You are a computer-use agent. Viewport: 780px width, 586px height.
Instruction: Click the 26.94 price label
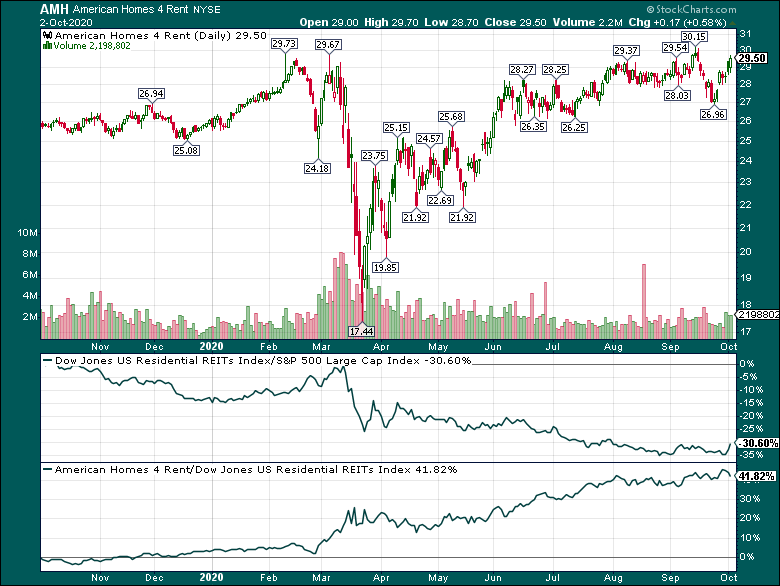point(152,94)
